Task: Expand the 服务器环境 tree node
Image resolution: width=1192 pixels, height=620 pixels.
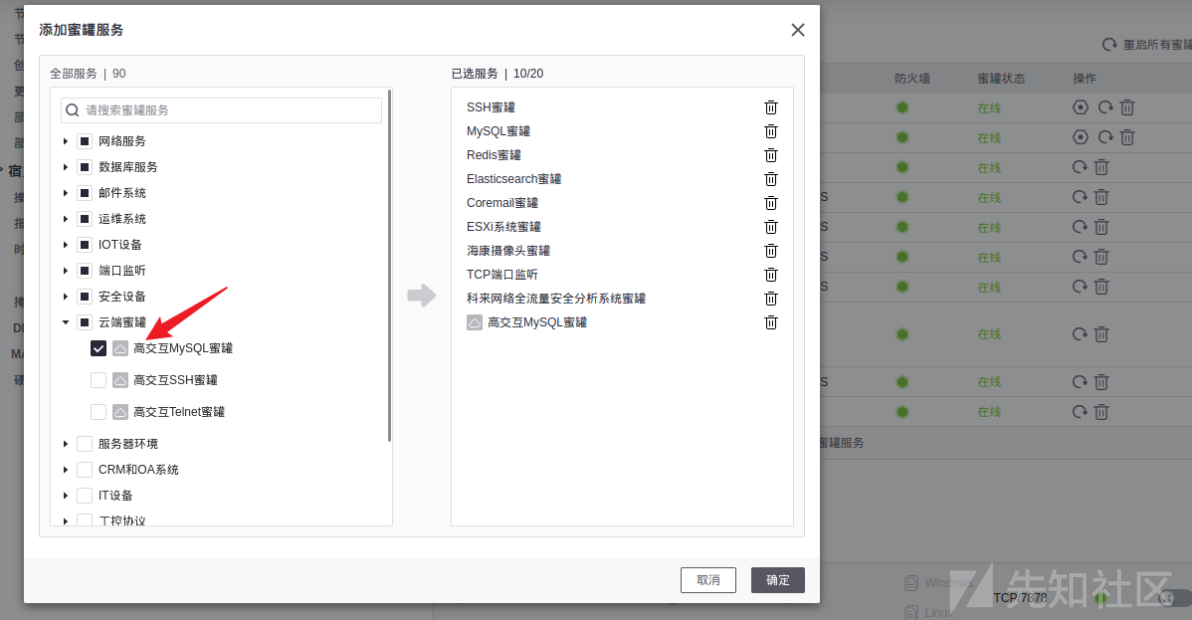Action: click(65, 444)
